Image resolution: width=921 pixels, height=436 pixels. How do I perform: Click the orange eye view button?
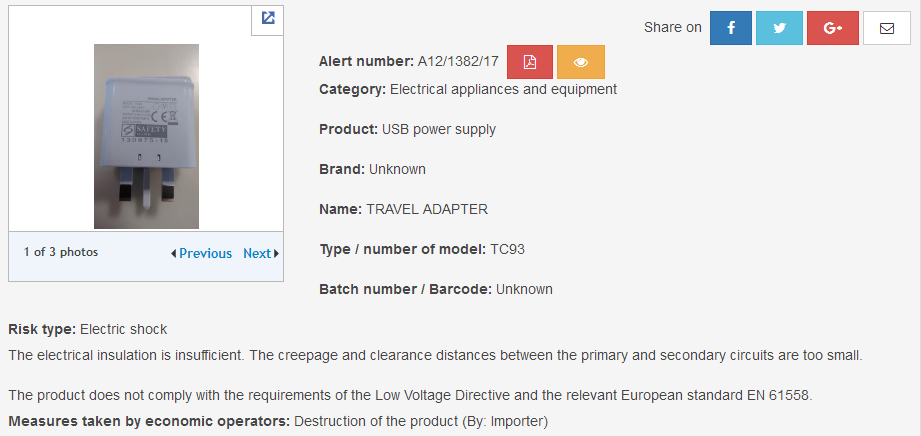click(x=581, y=62)
